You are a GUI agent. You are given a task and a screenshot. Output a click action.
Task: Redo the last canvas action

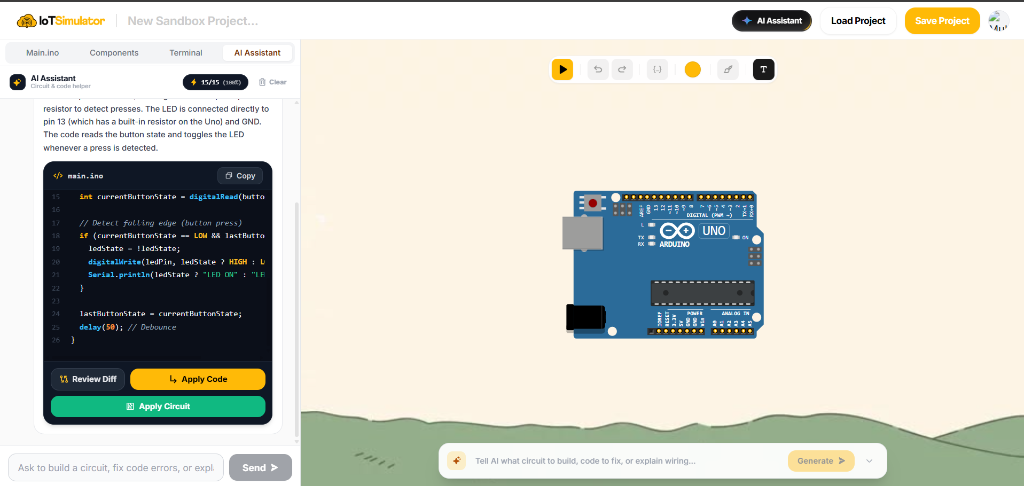622,69
